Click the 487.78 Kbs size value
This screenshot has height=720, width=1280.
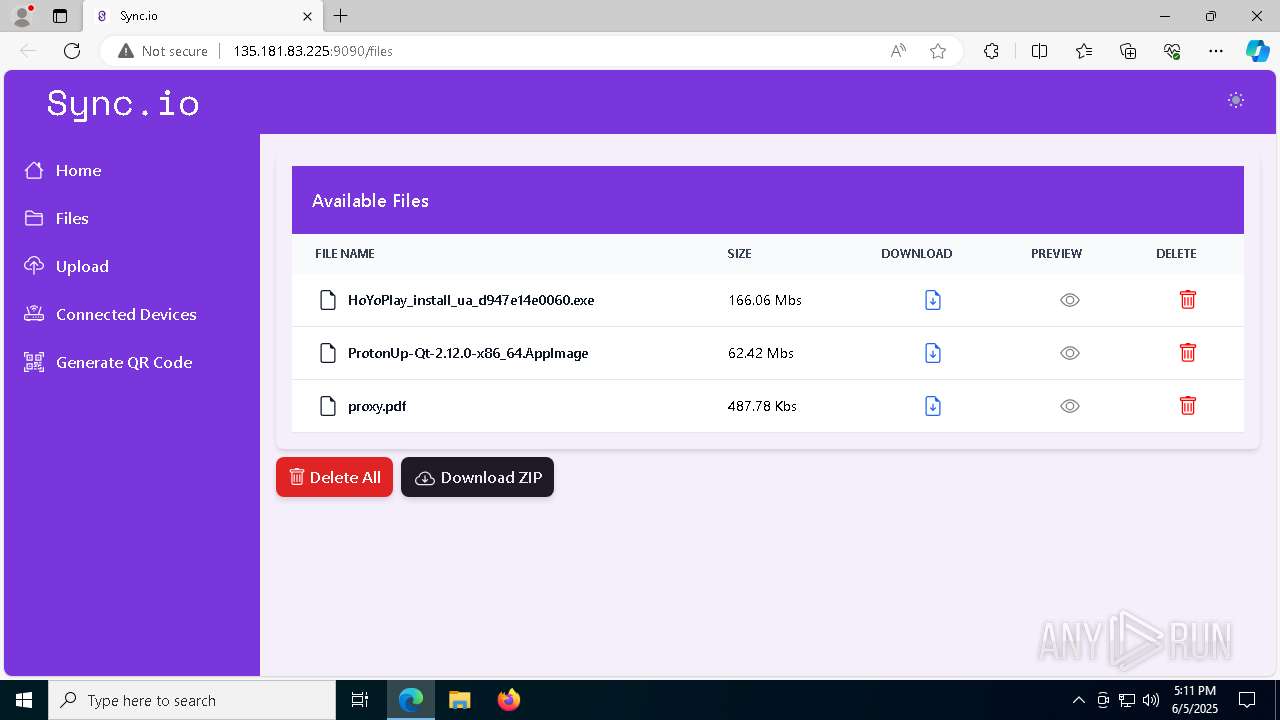point(762,406)
